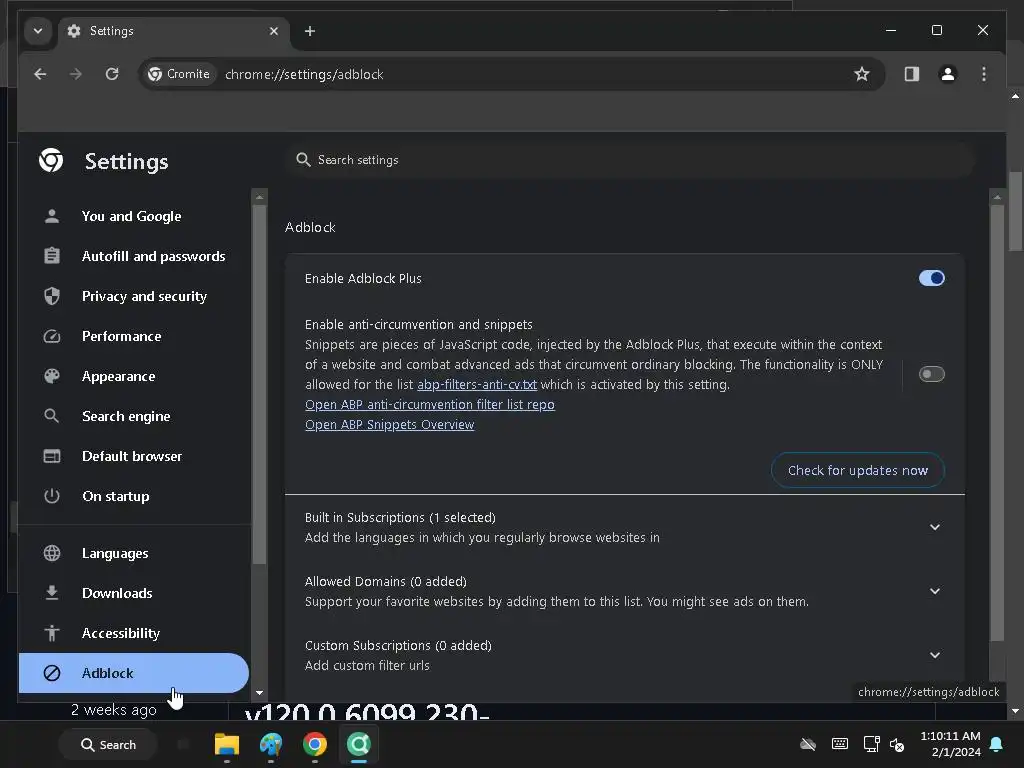Go back with the browser back arrow
The width and height of the screenshot is (1024, 768).
point(40,74)
